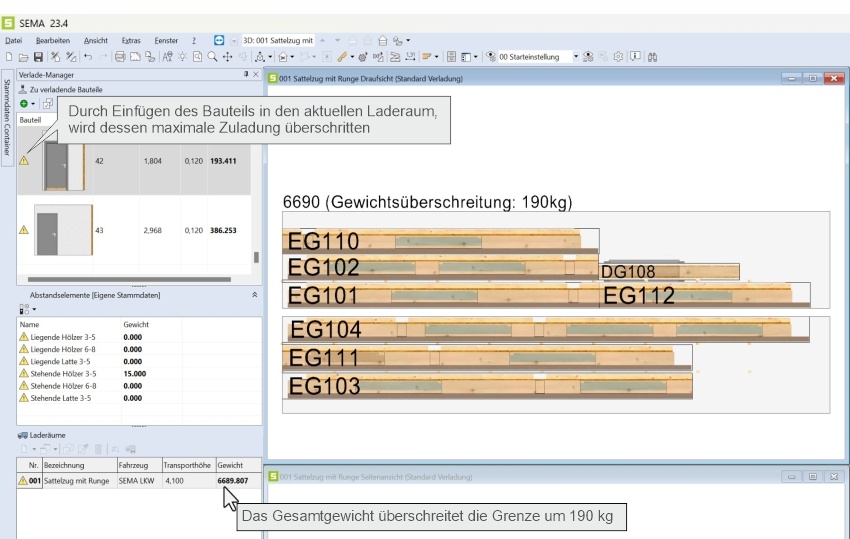Save the project with floppy disk icon

38,56
